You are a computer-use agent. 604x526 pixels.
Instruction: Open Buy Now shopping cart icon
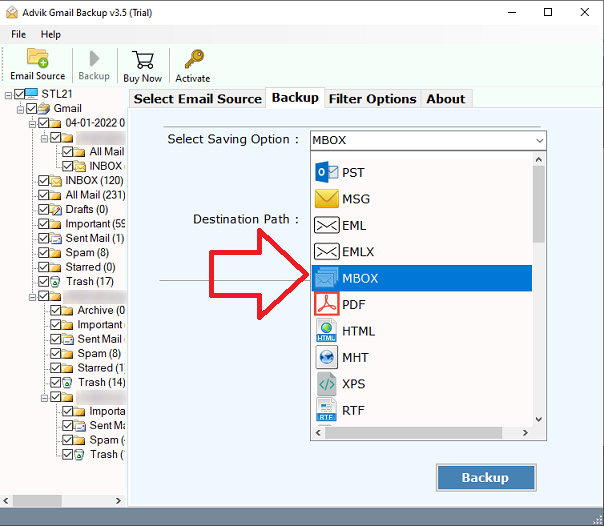pyautogui.click(x=143, y=60)
